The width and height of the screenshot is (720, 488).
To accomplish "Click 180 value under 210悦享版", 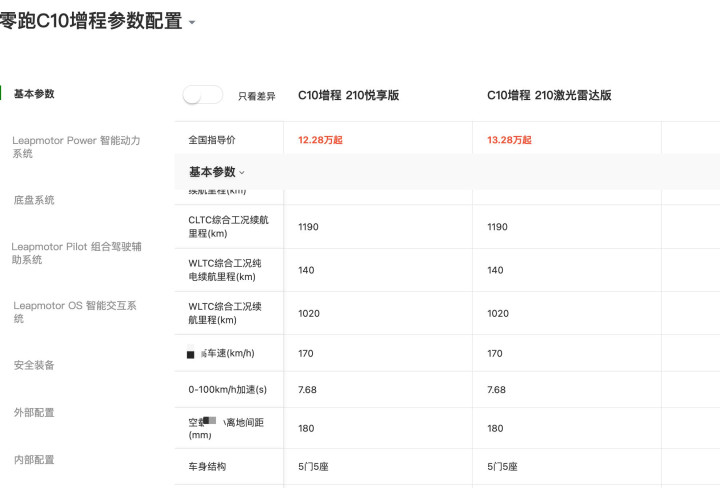I will coord(306,428).
